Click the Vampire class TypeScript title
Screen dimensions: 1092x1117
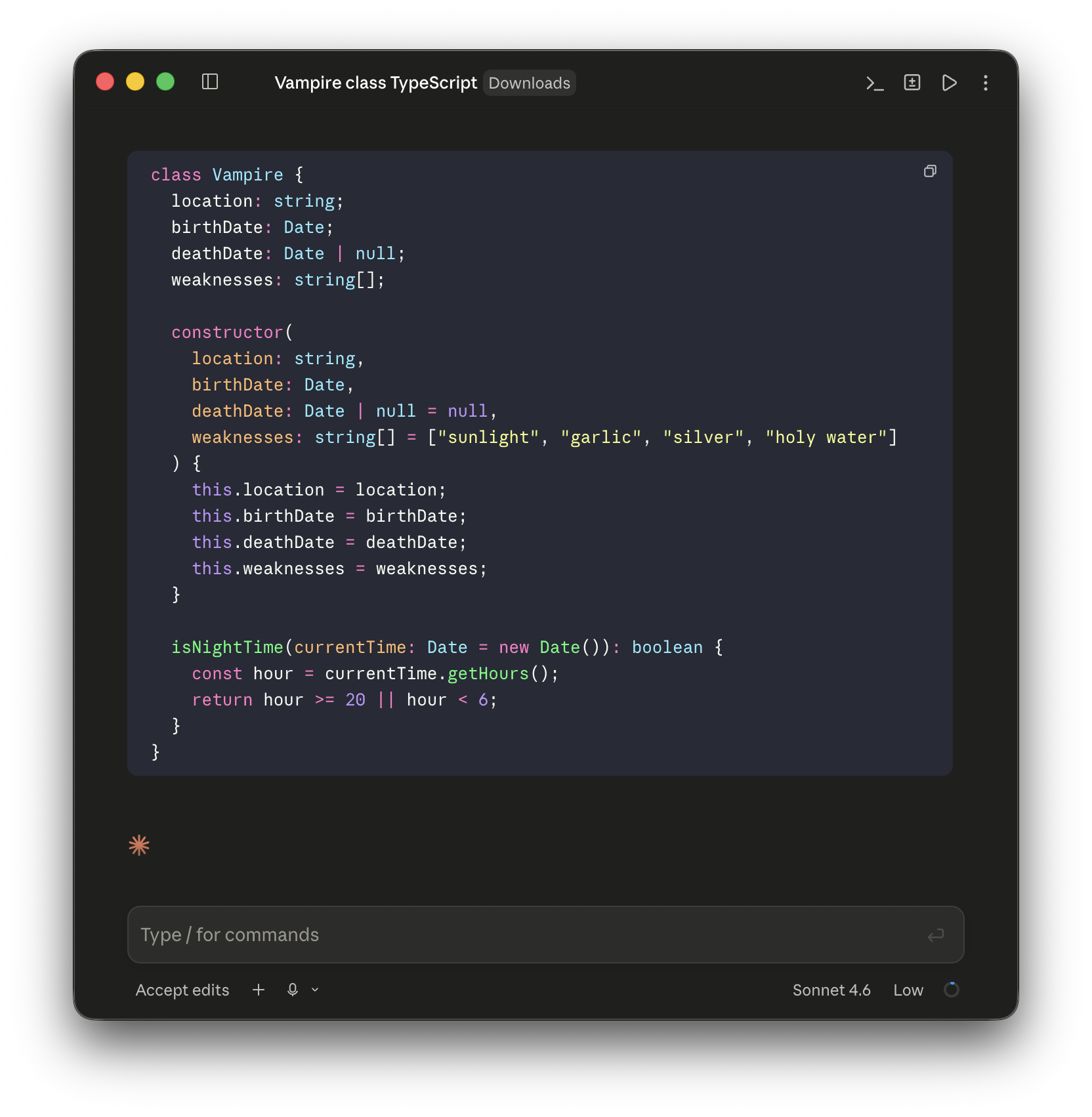(375, 83)
